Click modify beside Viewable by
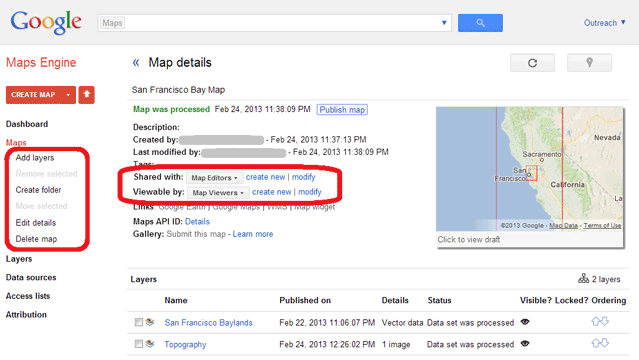The width and height of the screenshot is (639, 360). tap(310, 192)
